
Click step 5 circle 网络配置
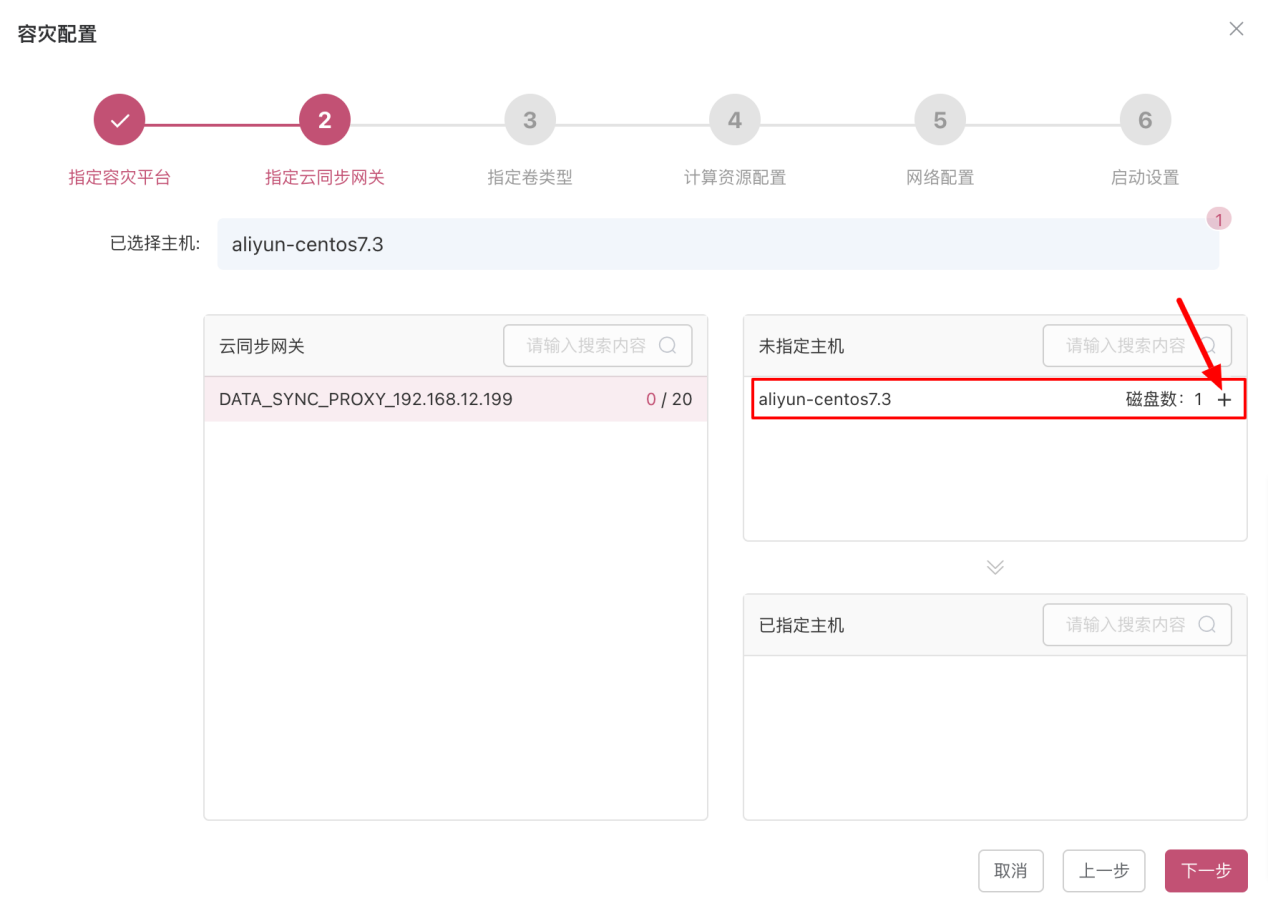[939, 119]
